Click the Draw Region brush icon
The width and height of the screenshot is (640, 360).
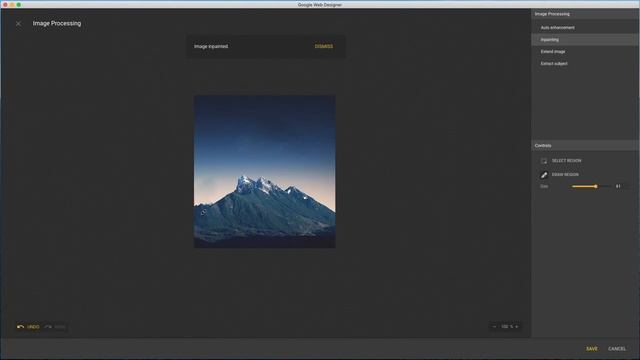coord(544,175)
